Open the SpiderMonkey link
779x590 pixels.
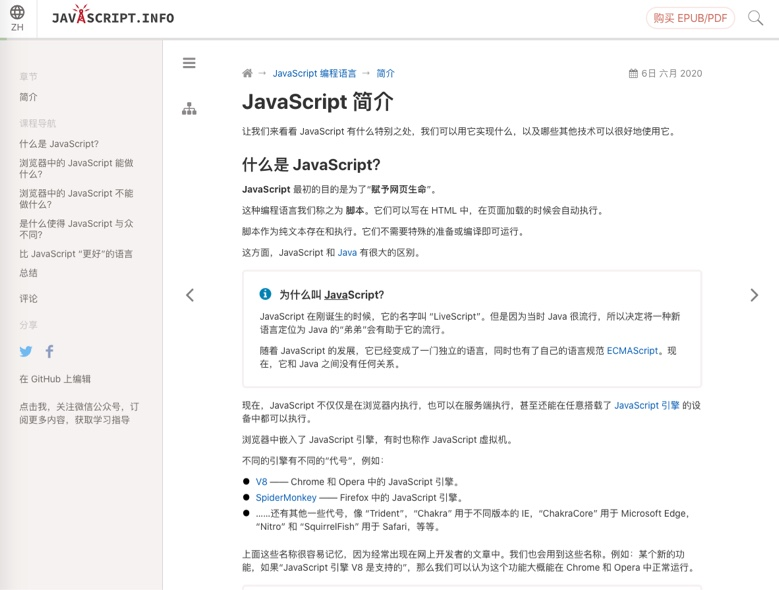[286, 498]
